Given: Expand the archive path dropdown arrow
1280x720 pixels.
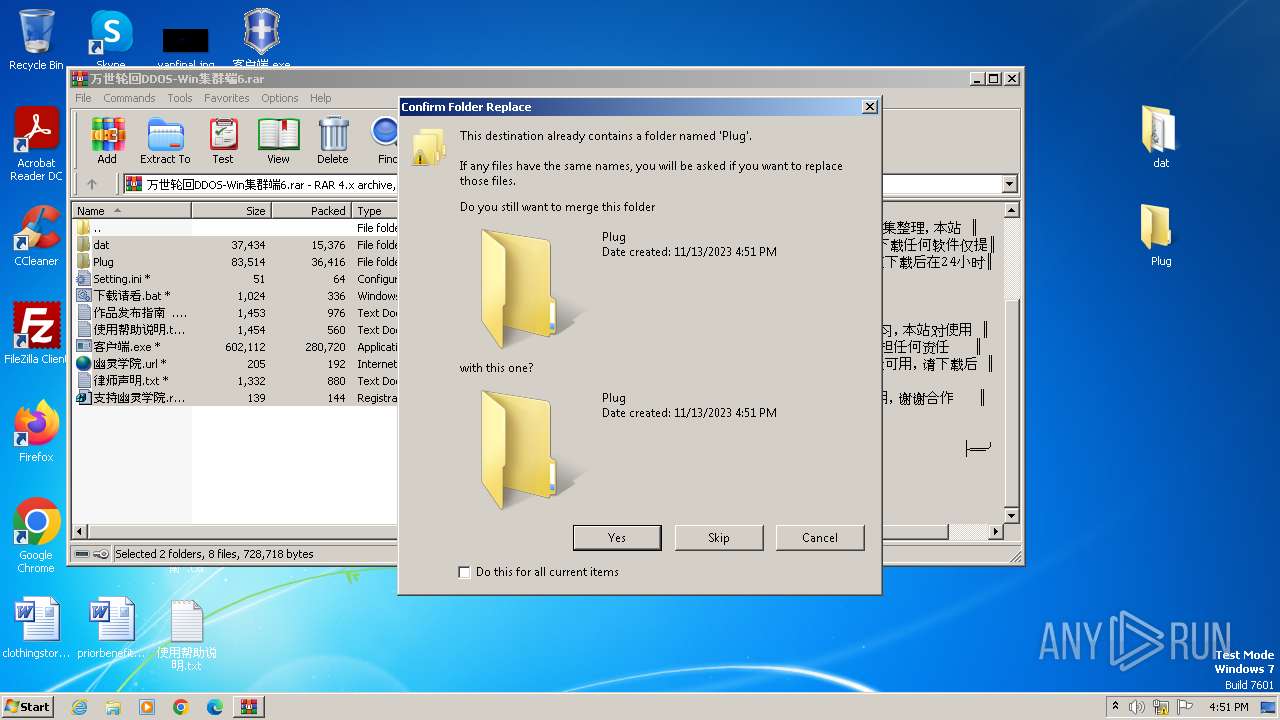Looking at the screenshot, I should point(1009,184).
